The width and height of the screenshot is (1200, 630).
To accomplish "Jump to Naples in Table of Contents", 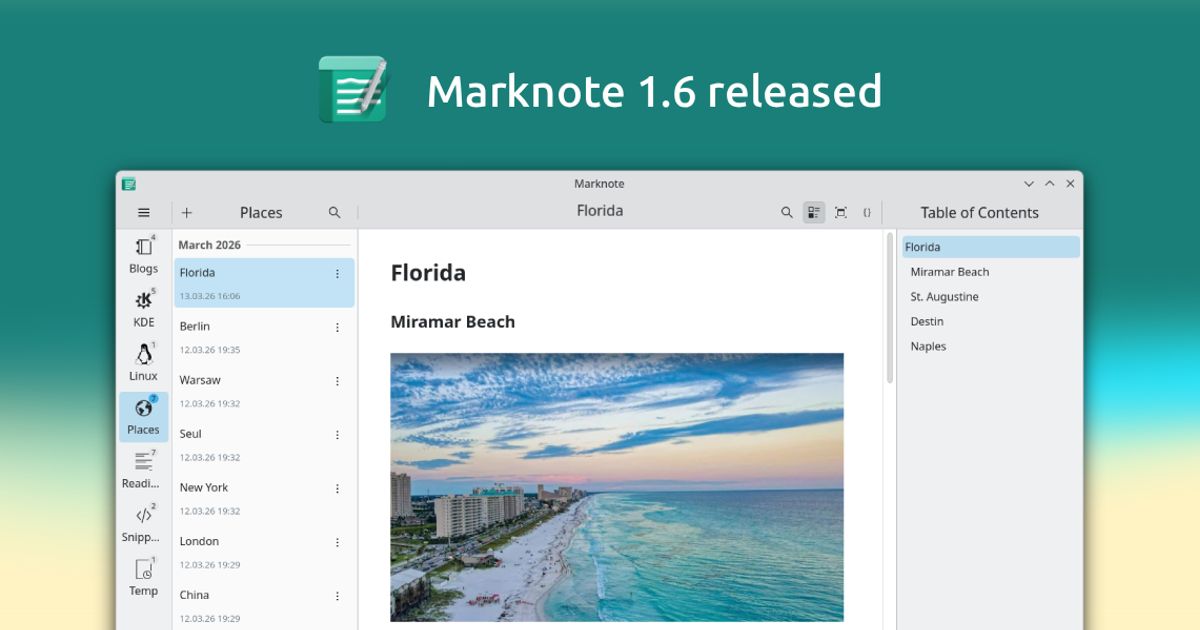I will [990, 346].
